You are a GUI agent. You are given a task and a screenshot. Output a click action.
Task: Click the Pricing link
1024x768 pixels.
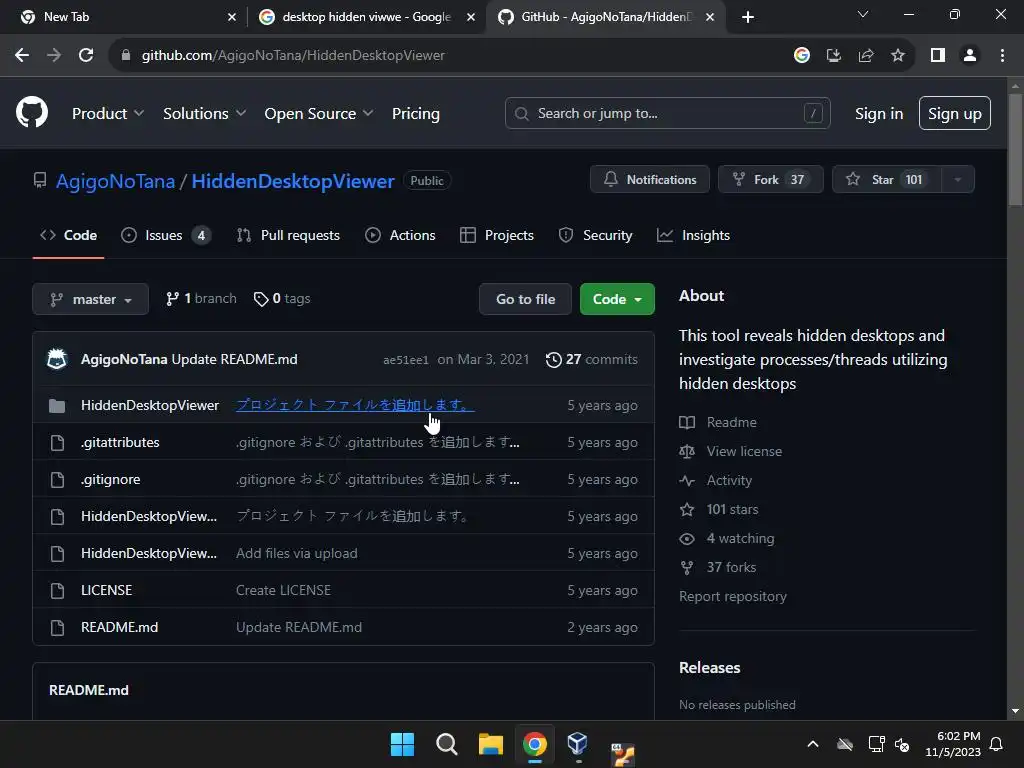[x=415, y=114]
